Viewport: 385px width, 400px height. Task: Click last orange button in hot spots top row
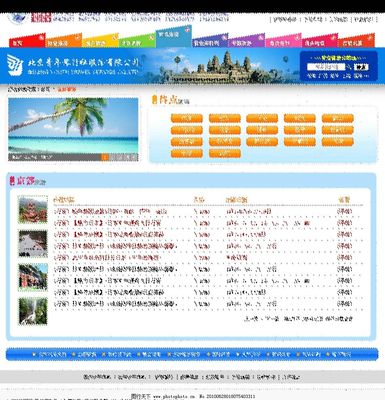click(338, 118)
